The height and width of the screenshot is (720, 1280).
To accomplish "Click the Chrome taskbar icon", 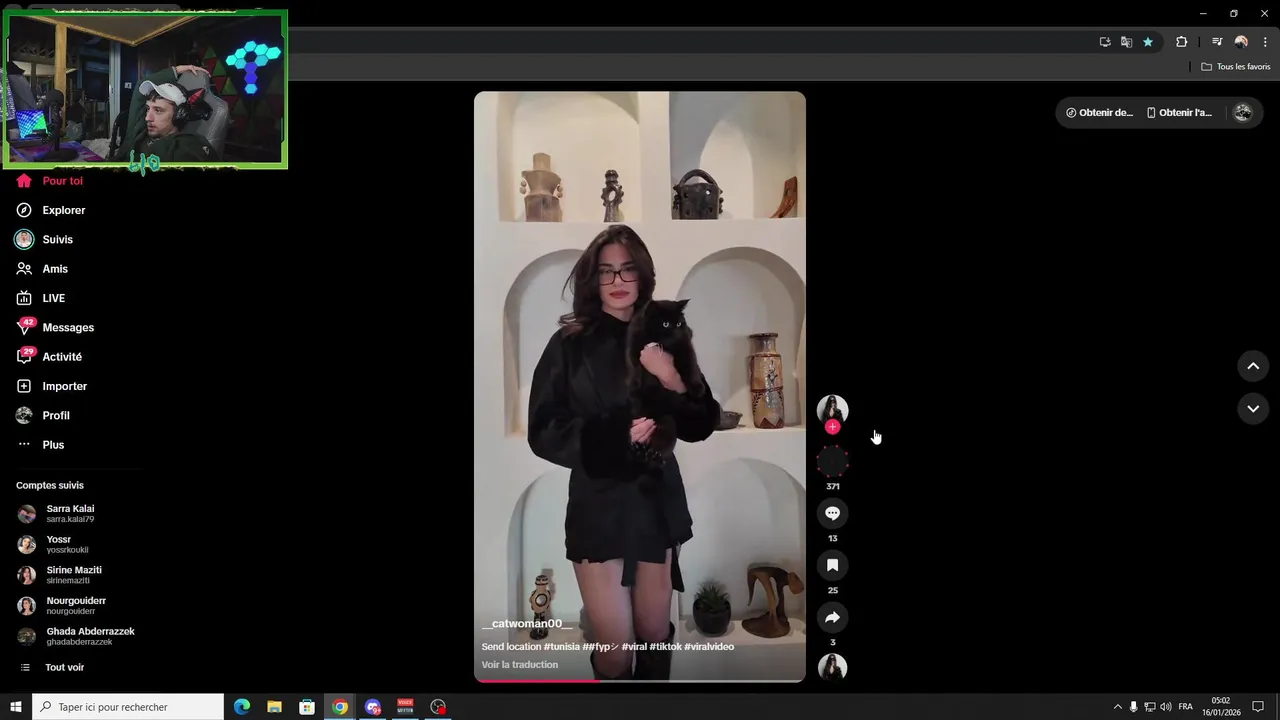I will (x=340, y=707).
